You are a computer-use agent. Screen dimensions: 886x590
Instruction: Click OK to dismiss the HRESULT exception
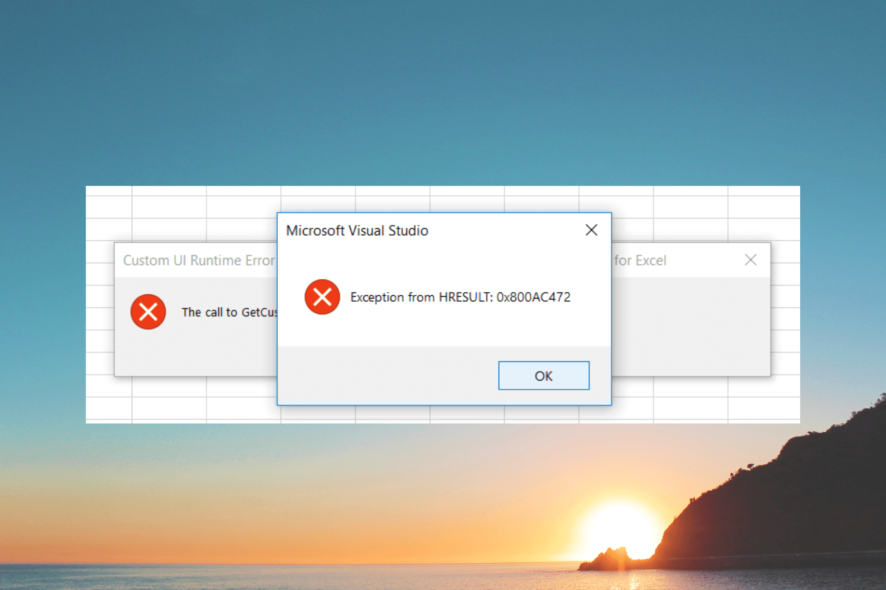point(543,375)
